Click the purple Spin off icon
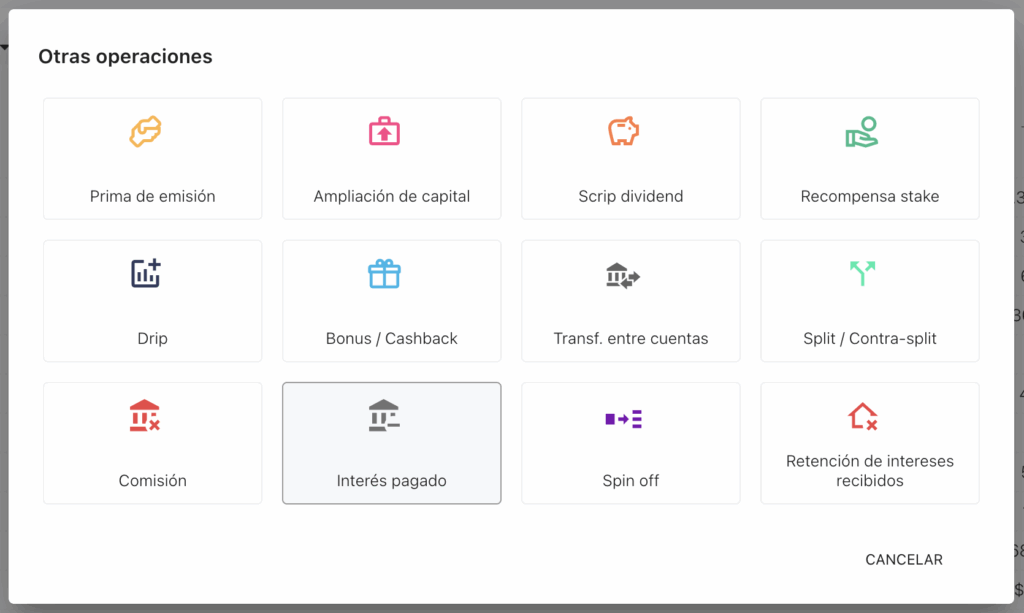Screen dimensions: 1024x613 point(623,418)
